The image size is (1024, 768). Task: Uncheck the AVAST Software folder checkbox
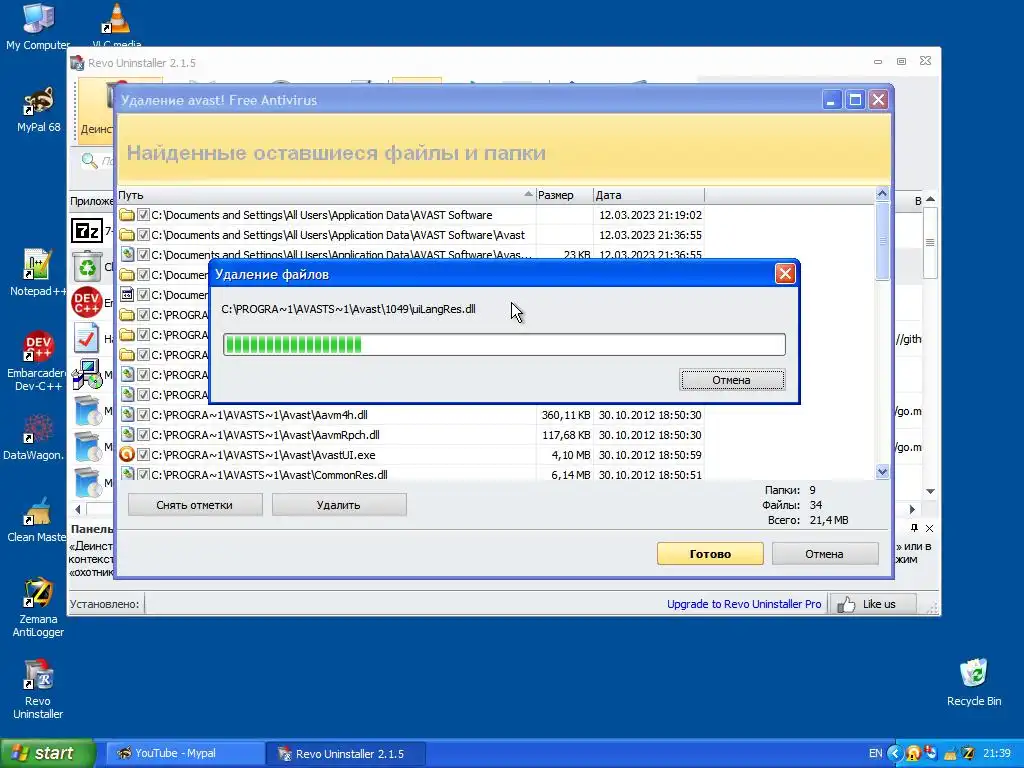point(143,215)
